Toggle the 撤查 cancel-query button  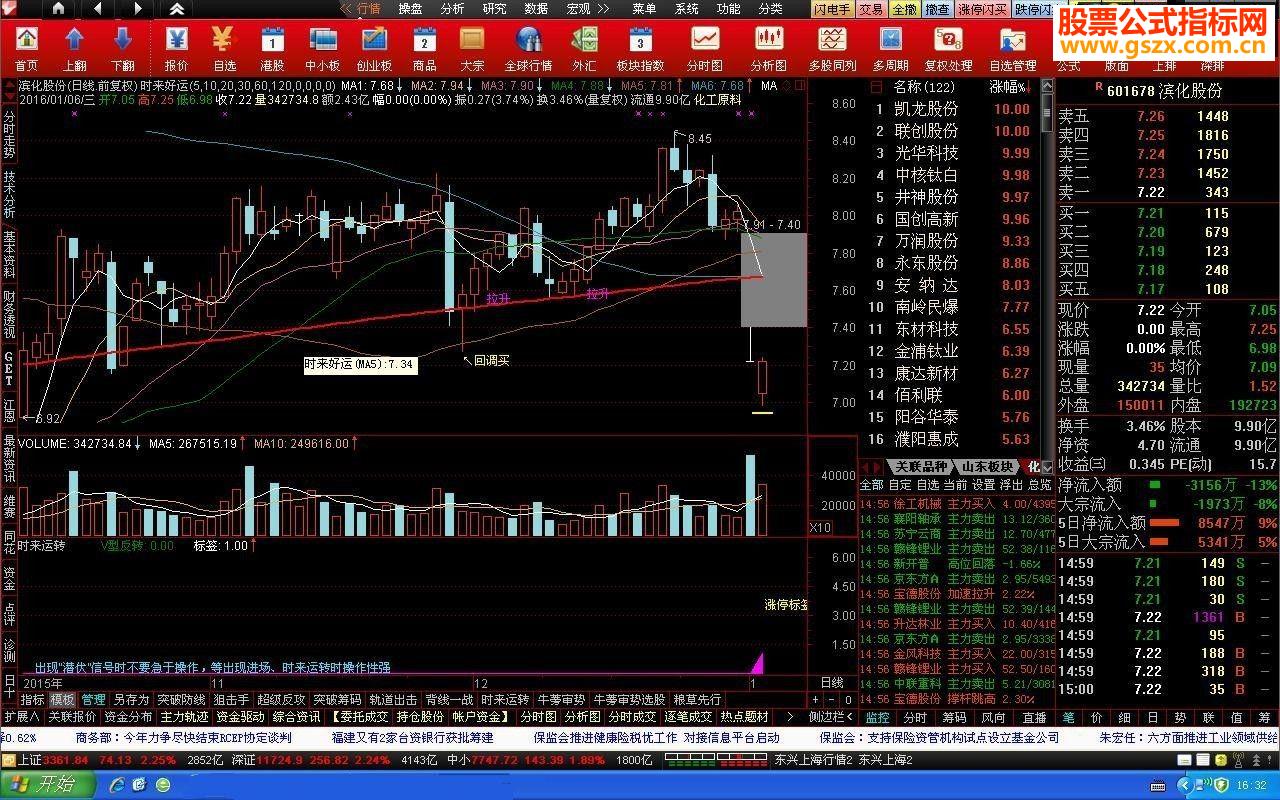[937, 9]
